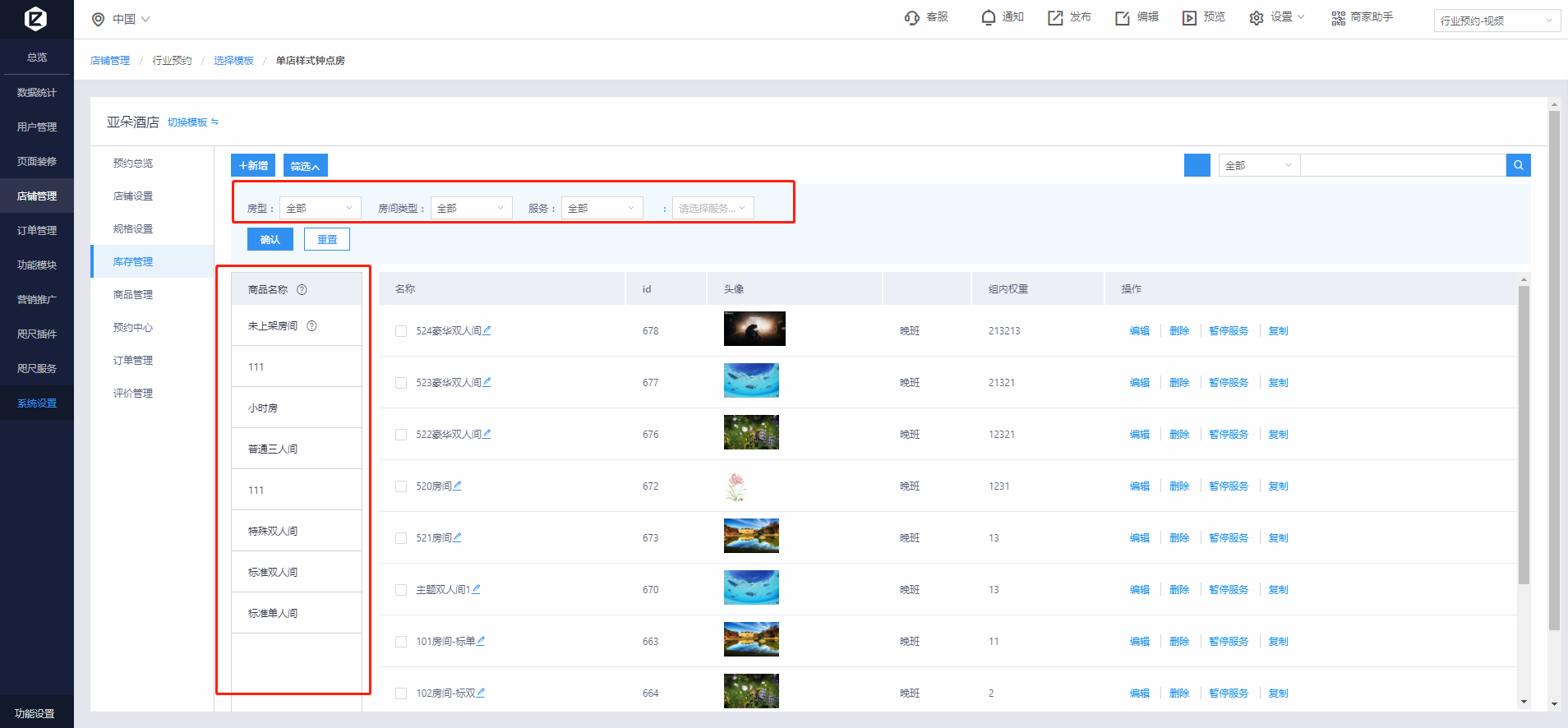This screenshot has width=1568, height=728.
Task: Check the box for 主题双人间1
Action: [x=401, y=590]
